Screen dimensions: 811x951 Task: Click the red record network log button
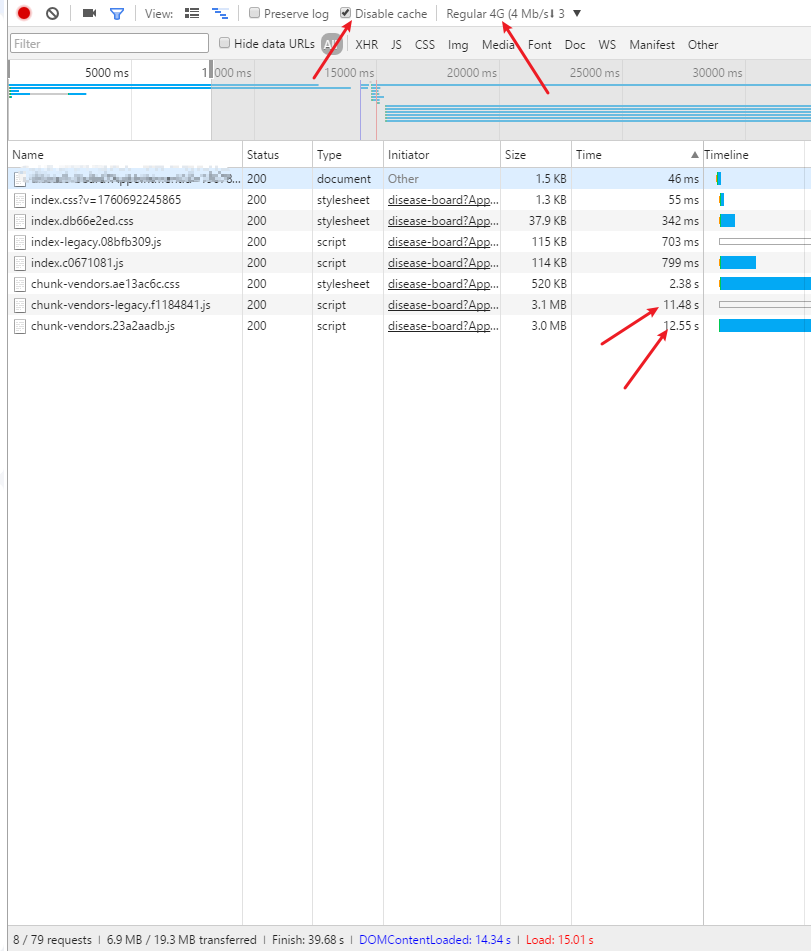point(24,14)
